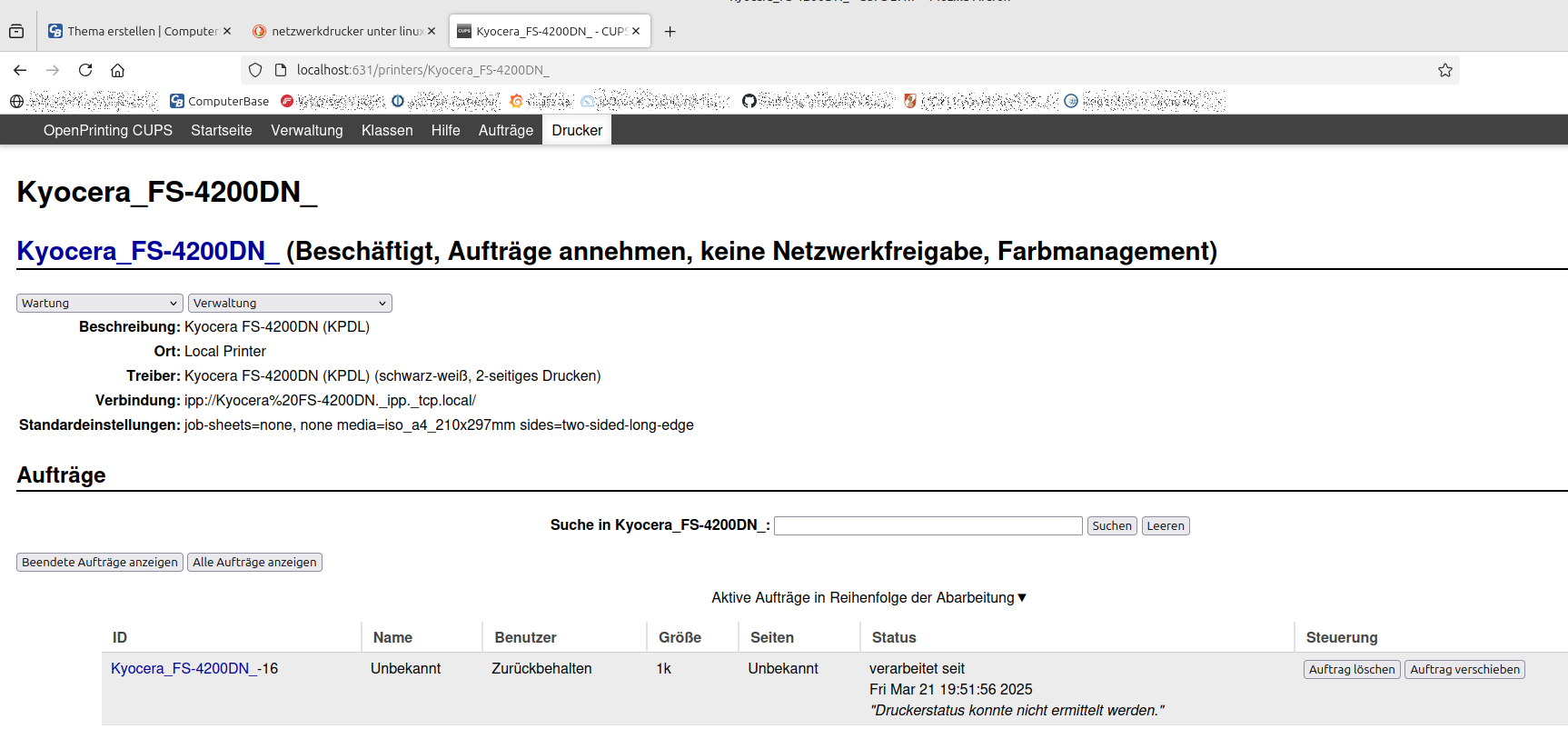
Task: Click the Standardeinstellungen values line
Action: tap(439, 424)
